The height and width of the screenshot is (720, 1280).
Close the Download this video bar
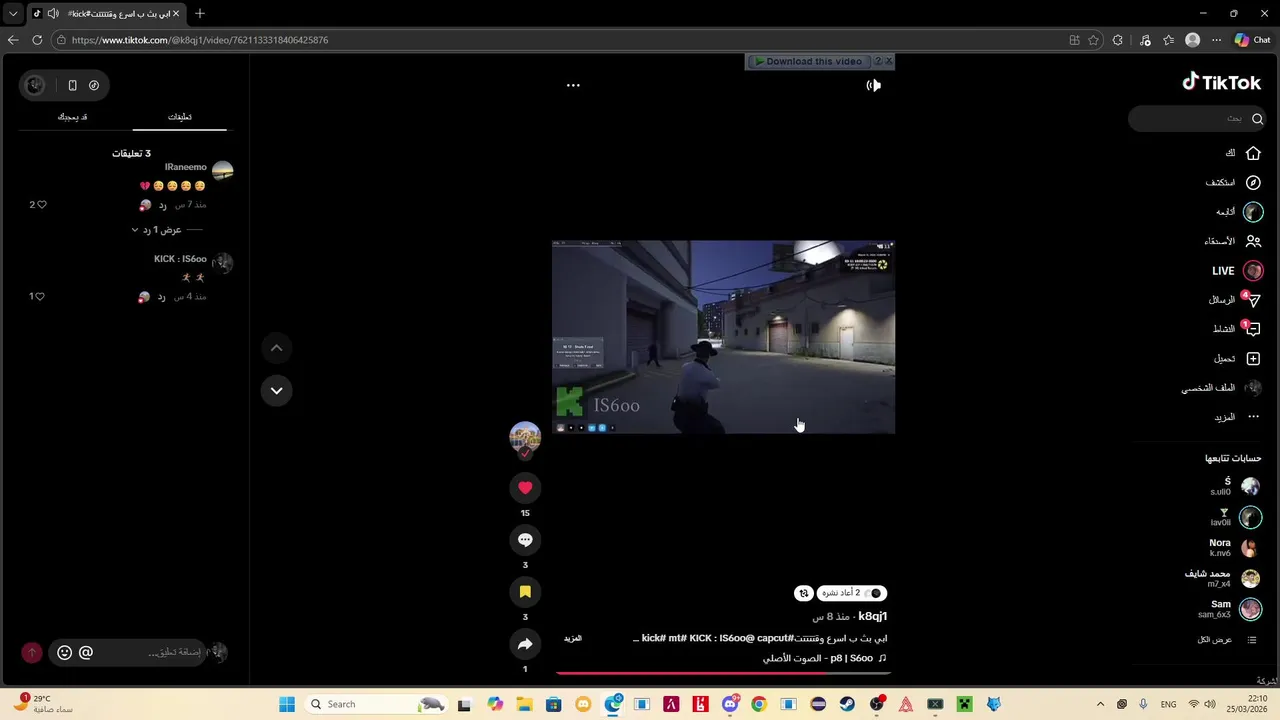click(888, 61)
